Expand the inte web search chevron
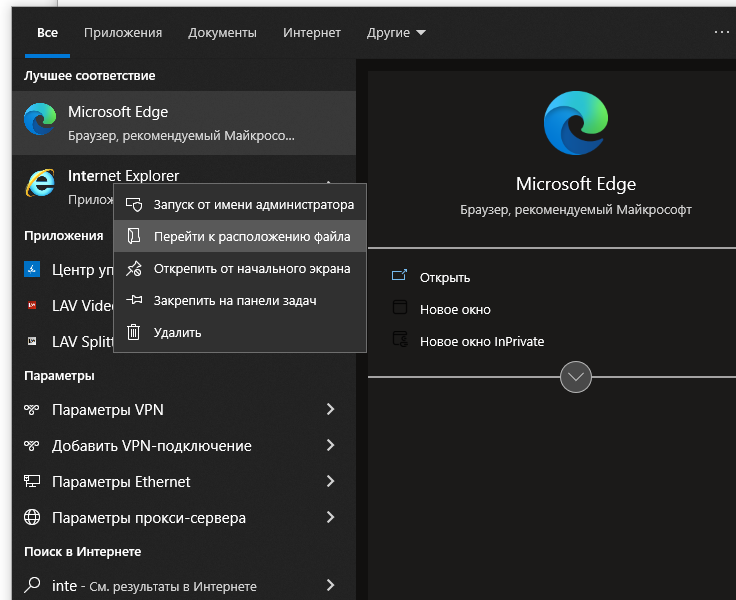736x600 pixels. pyautogui.click(x=330, y=585)
